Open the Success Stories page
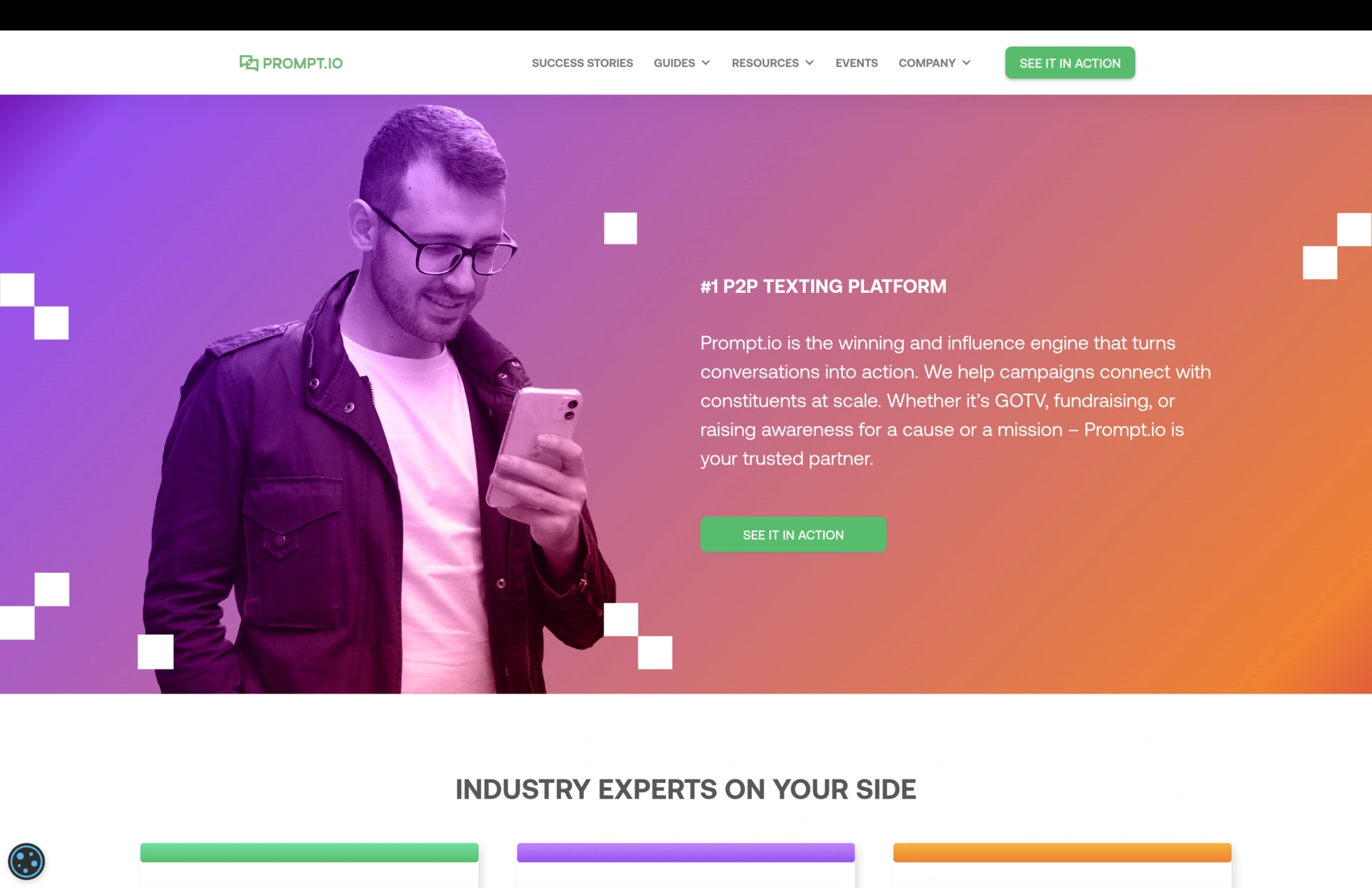This screenshot has height=888, width=1372. coord(582,63)
